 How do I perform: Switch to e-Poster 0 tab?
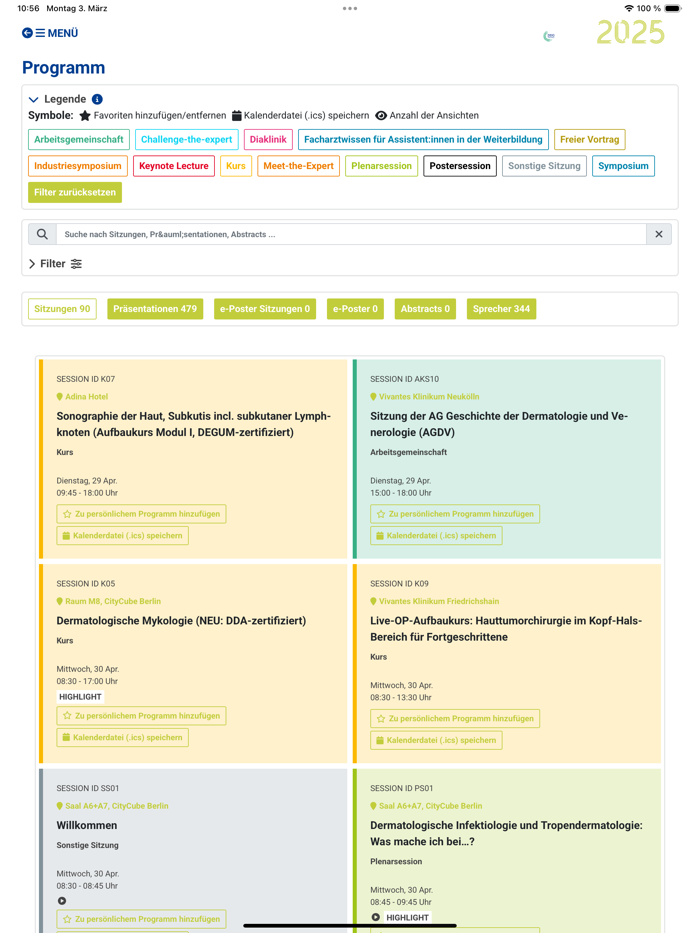tap(355, 309)
